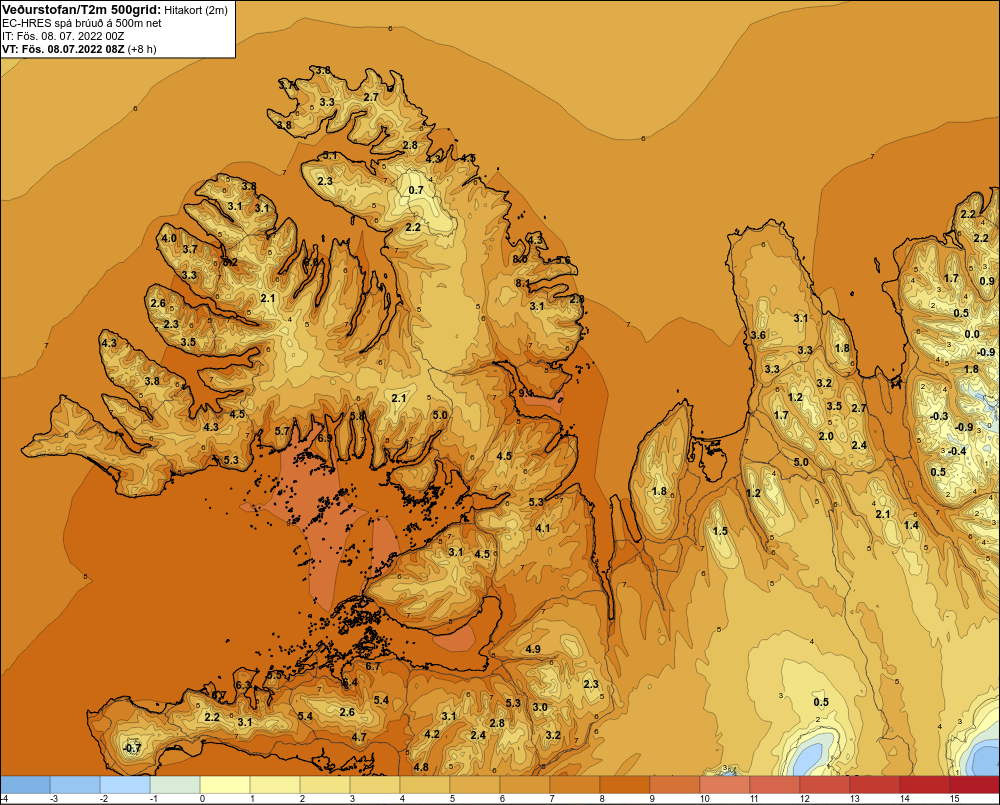Viewport: 1000px width, 805px height.
Task: Click the '2.0' temperature value
Action: click(826, 436)
